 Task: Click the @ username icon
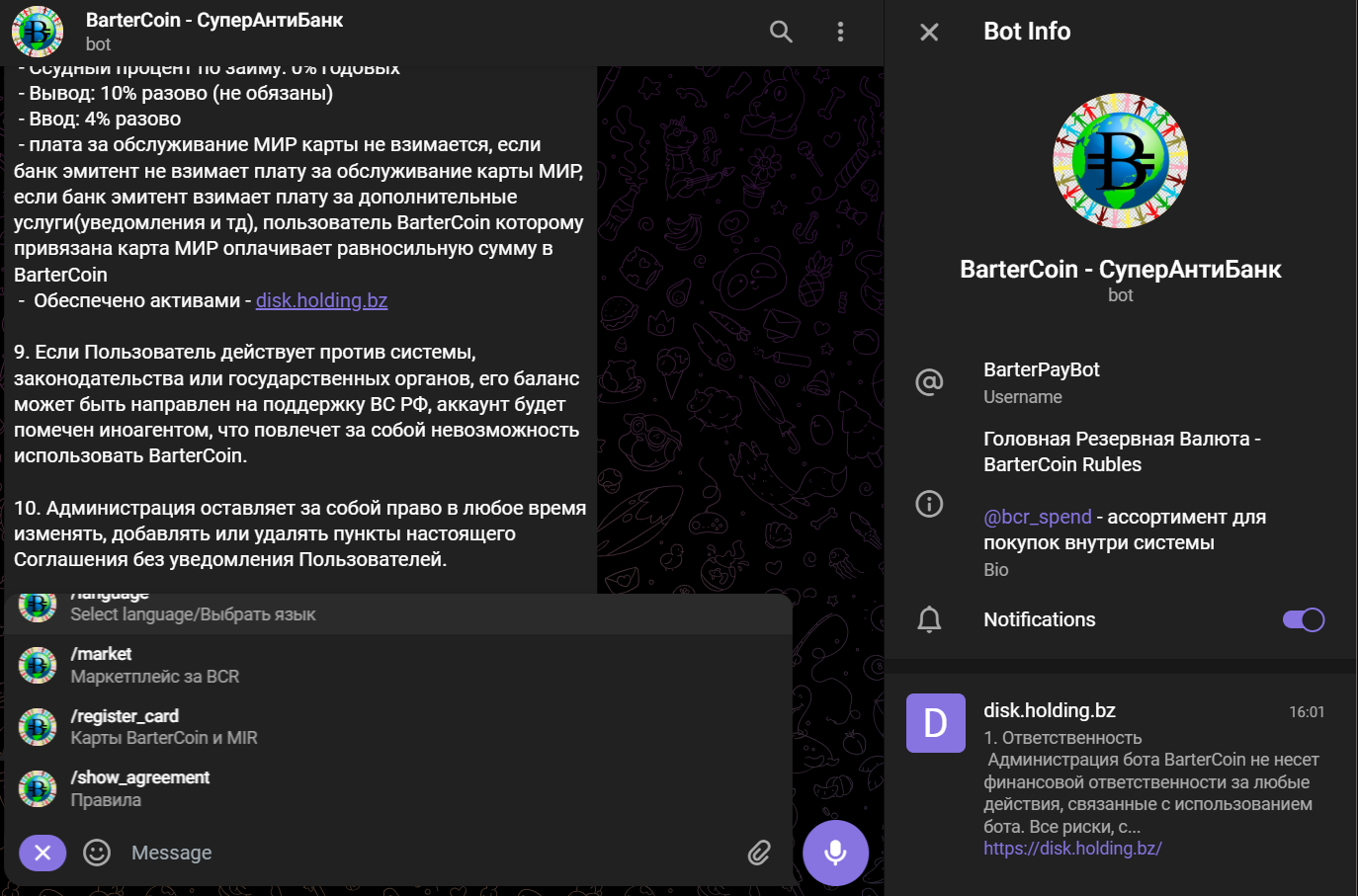[929, 381]
